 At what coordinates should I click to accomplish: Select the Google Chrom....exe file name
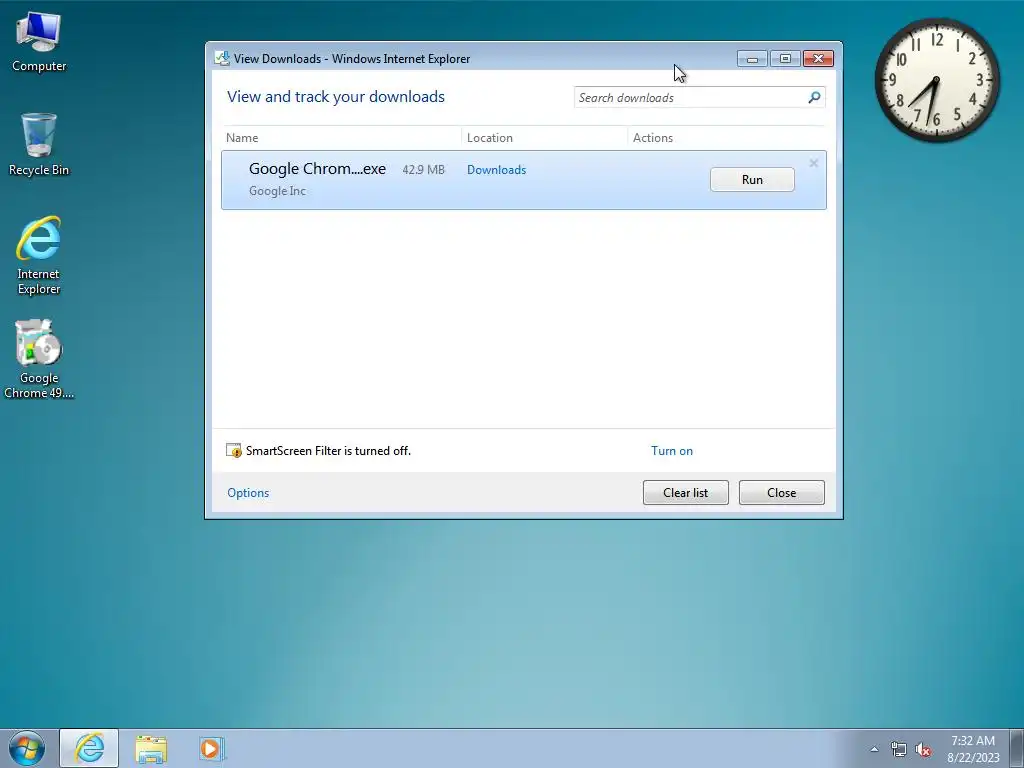317,168
